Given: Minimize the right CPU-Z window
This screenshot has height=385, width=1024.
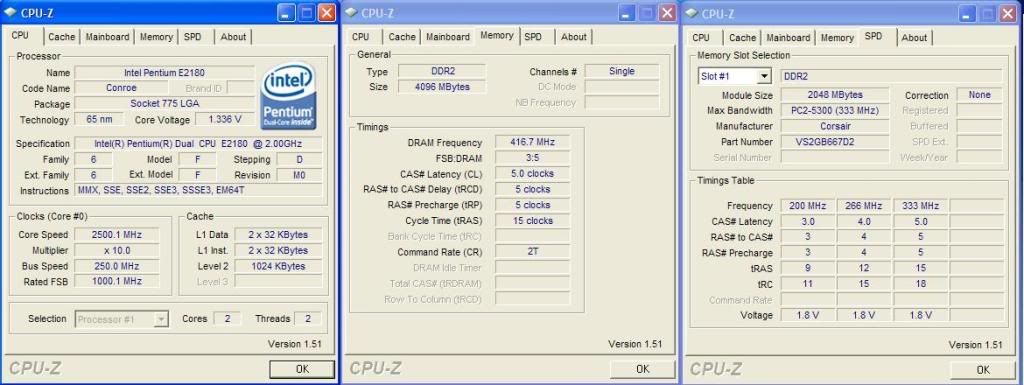Looking at the screenshot, I should pos(967,13).
